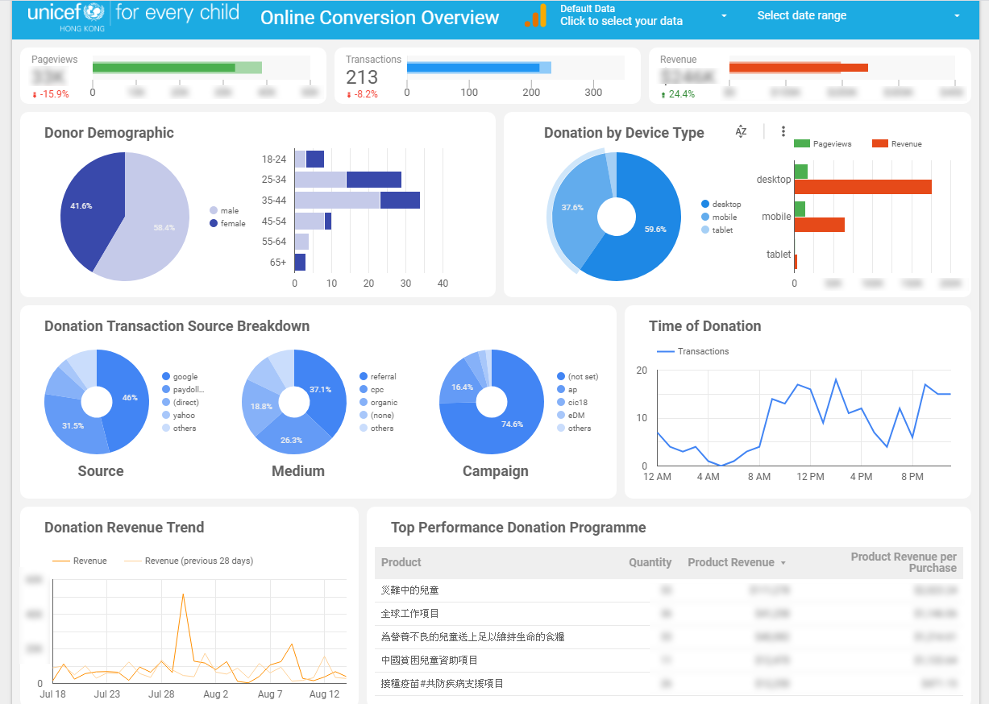Click the yahoo legend entry
Screen dimensions: 990x704
coord(179,415)
